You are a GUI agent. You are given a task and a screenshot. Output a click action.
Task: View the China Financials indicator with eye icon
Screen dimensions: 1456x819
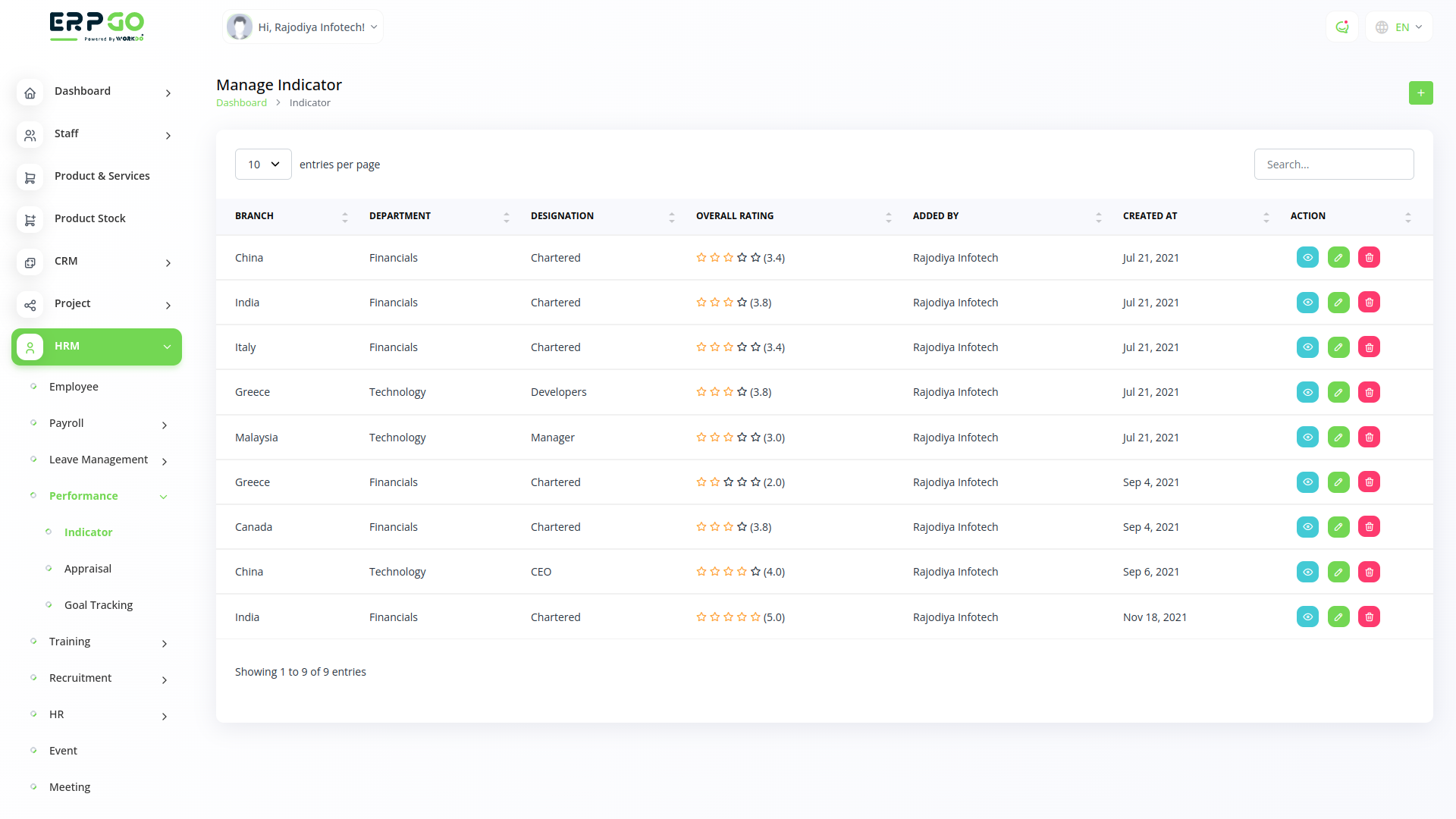coord(1307,258)
